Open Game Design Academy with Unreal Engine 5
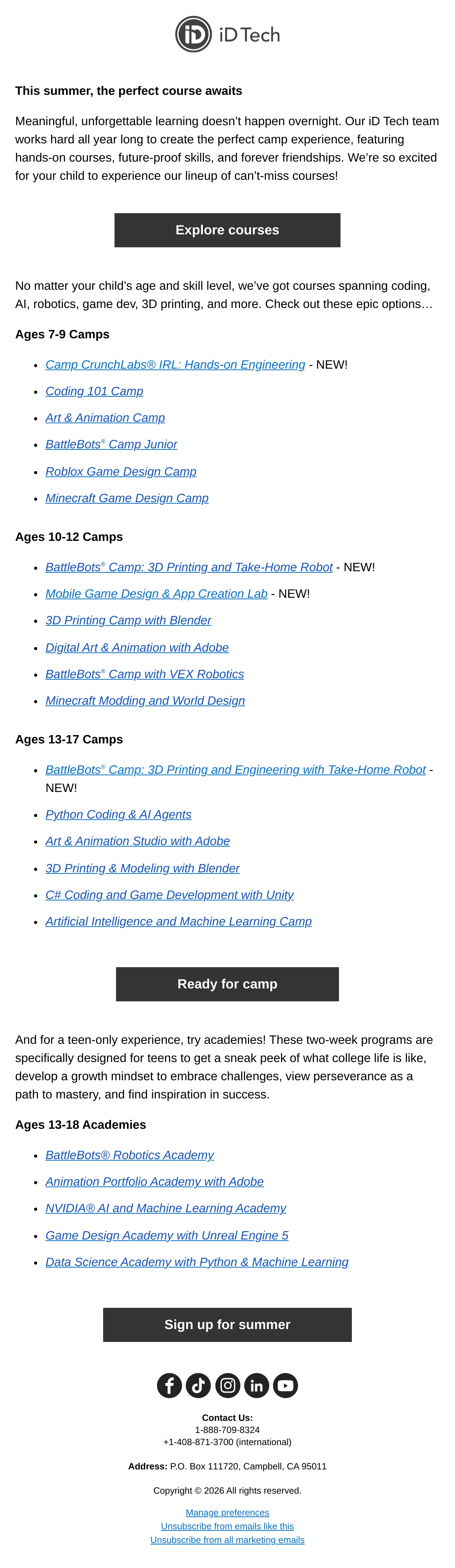 tap(167, 1235)
